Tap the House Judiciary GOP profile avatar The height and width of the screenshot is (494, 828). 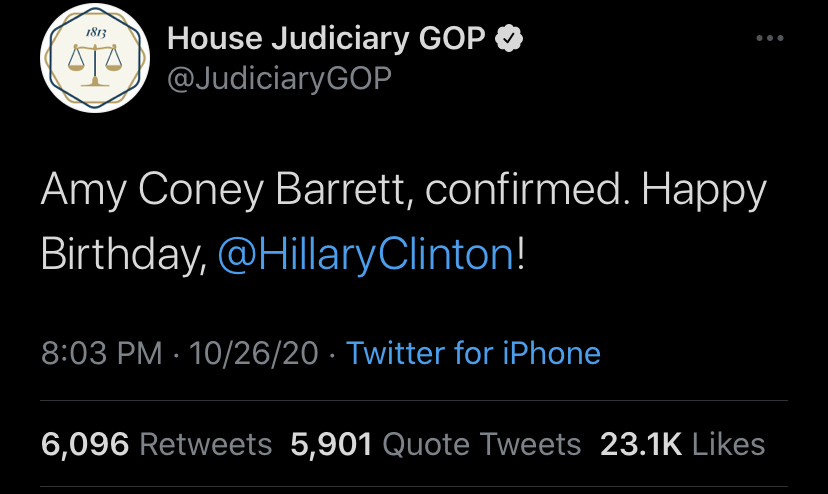tap(95, 58)
